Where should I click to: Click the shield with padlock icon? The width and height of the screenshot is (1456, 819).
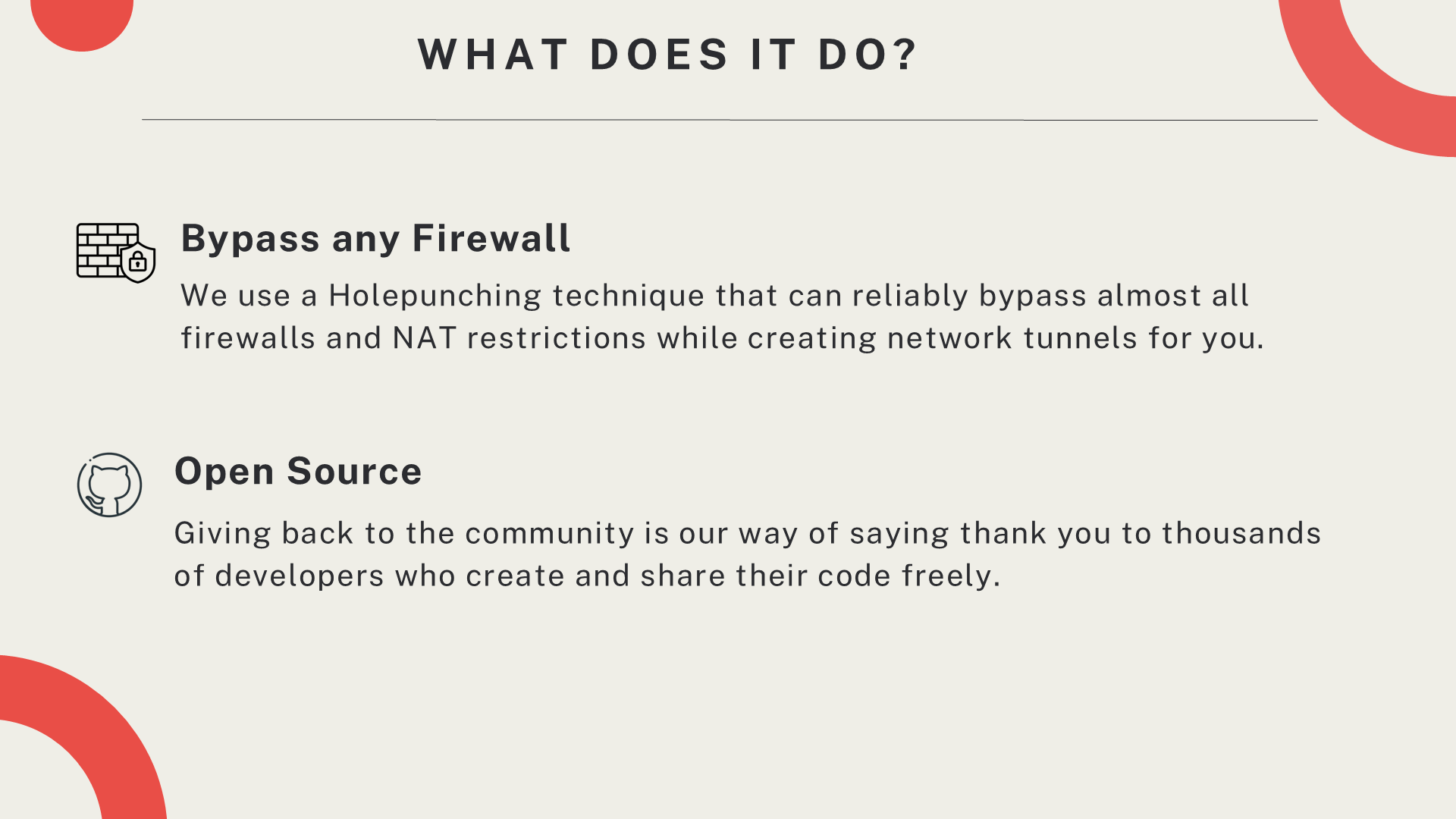138,262
